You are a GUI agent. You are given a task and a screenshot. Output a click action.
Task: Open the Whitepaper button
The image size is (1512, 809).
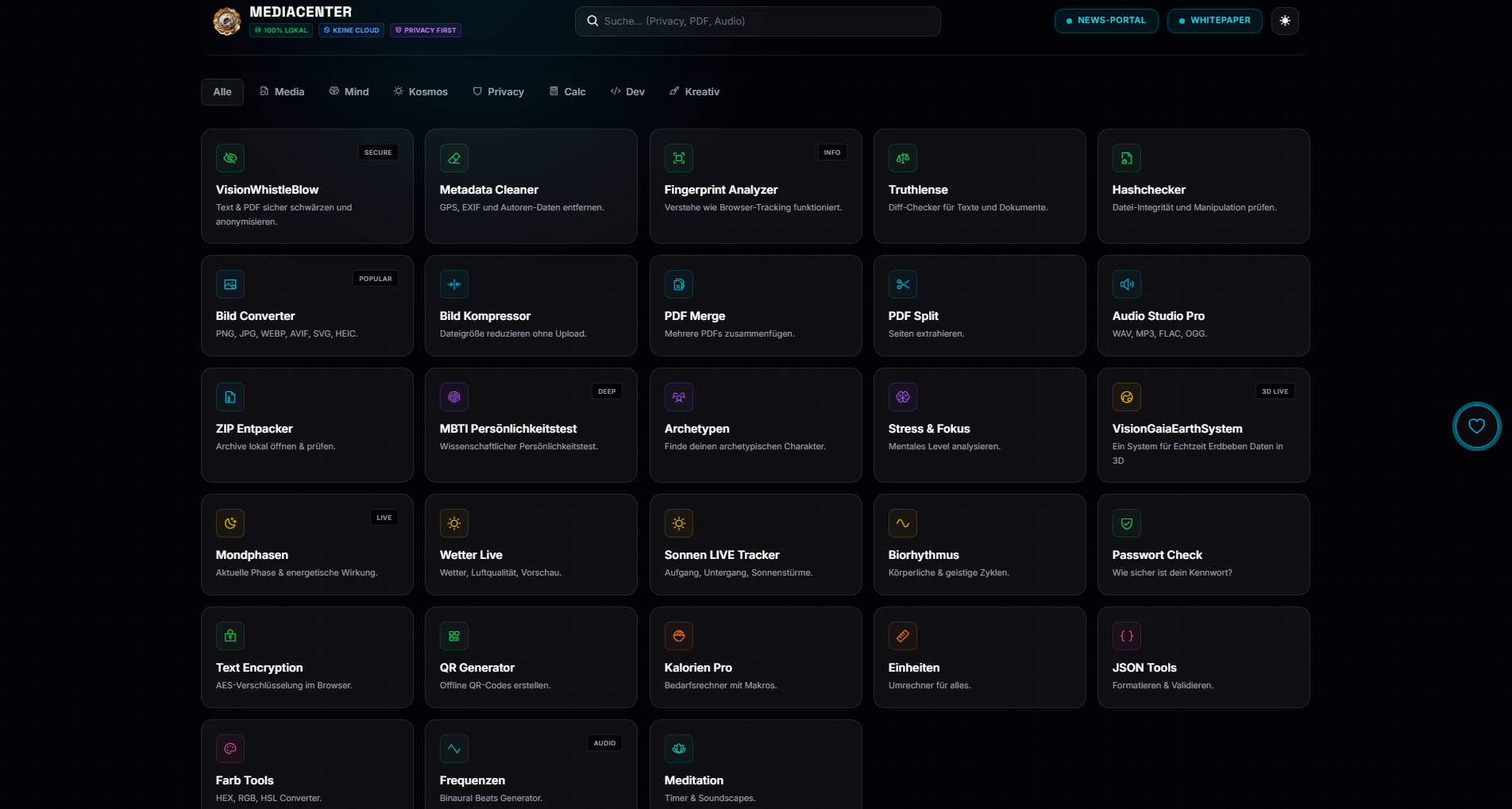point(1214,21)
